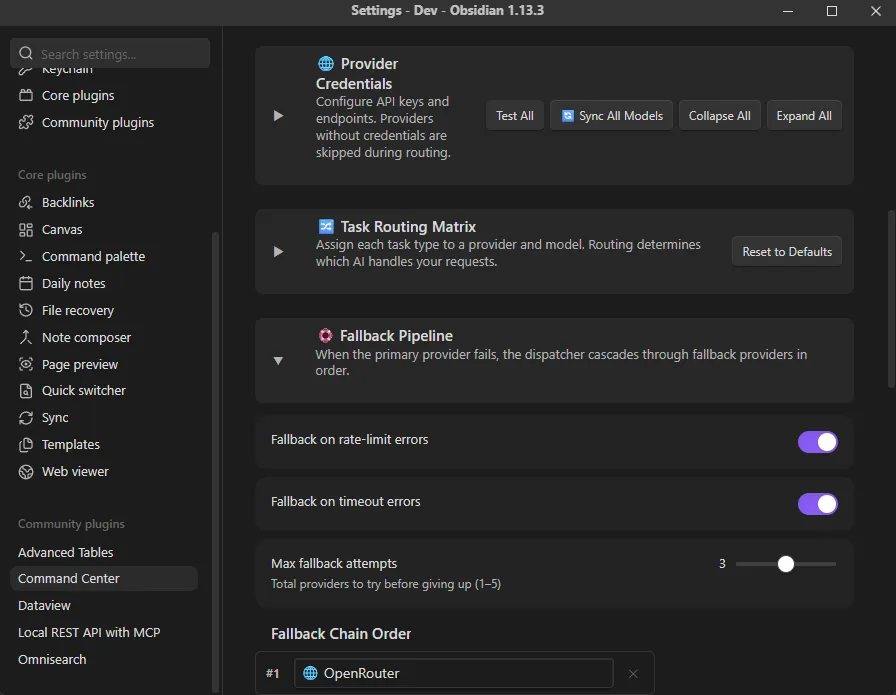Open Omnisearch plugin settings
Screen dimensions: 896x695
[52, 659]
